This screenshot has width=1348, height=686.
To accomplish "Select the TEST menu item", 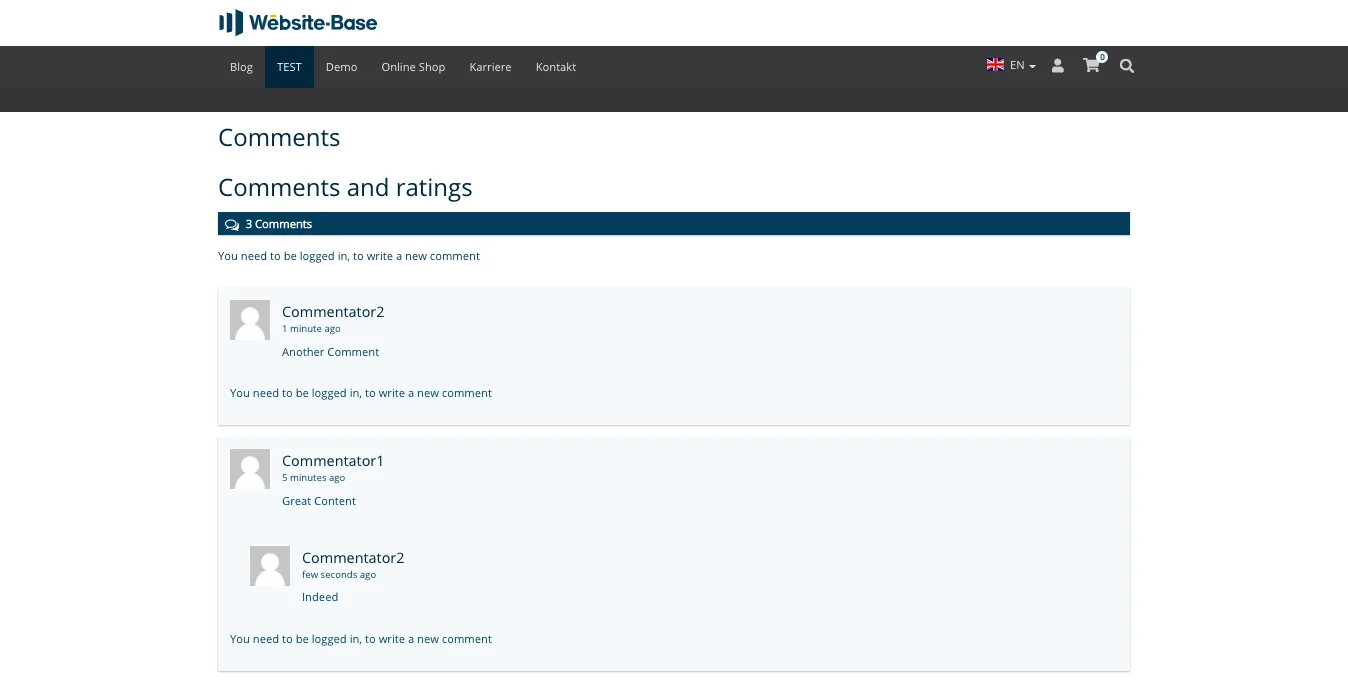I will [289, 67].
